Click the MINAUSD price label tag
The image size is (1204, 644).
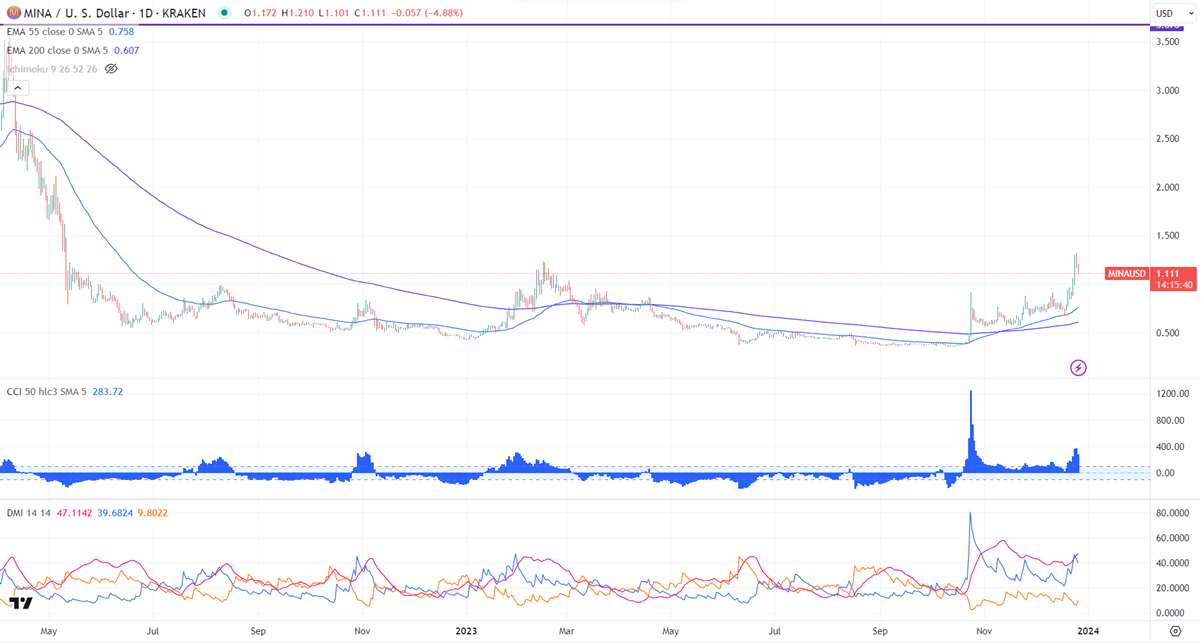tap(1127, 273)
